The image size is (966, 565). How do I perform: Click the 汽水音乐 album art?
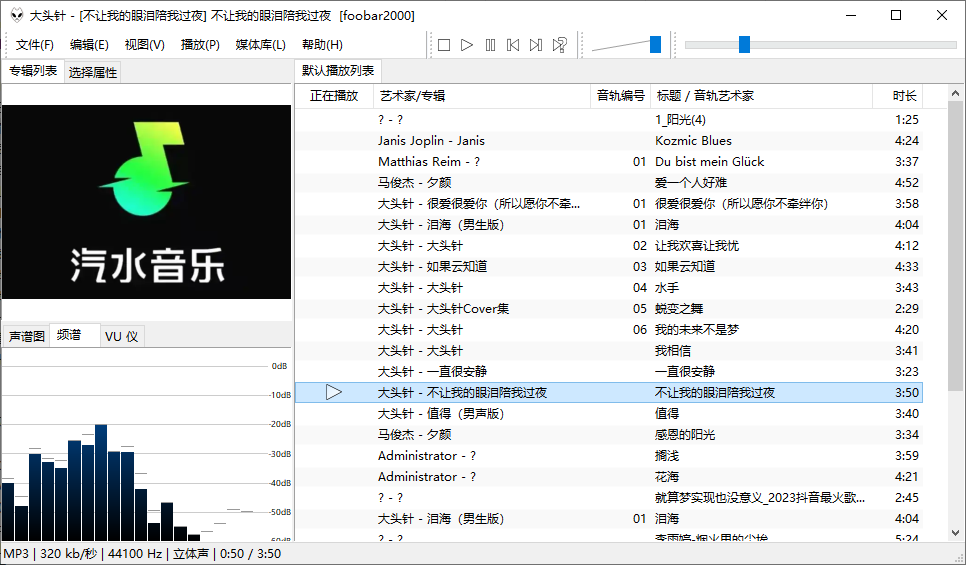pos(147,202)
